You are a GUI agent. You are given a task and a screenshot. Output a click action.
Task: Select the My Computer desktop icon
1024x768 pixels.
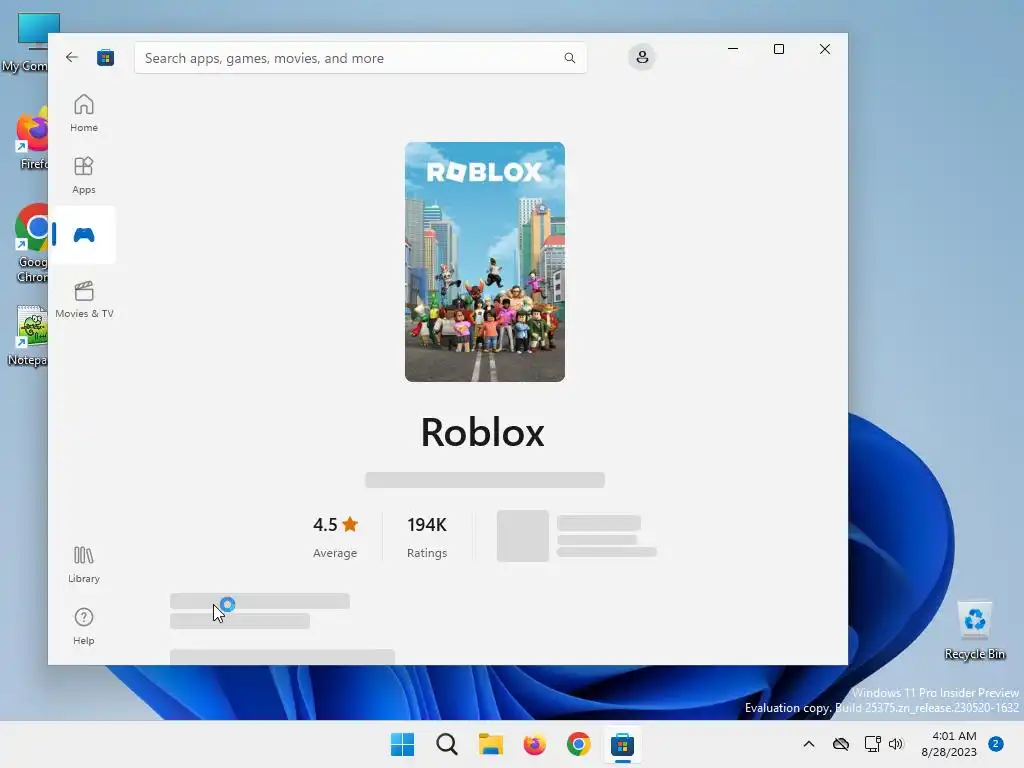(x=25, y=42)
